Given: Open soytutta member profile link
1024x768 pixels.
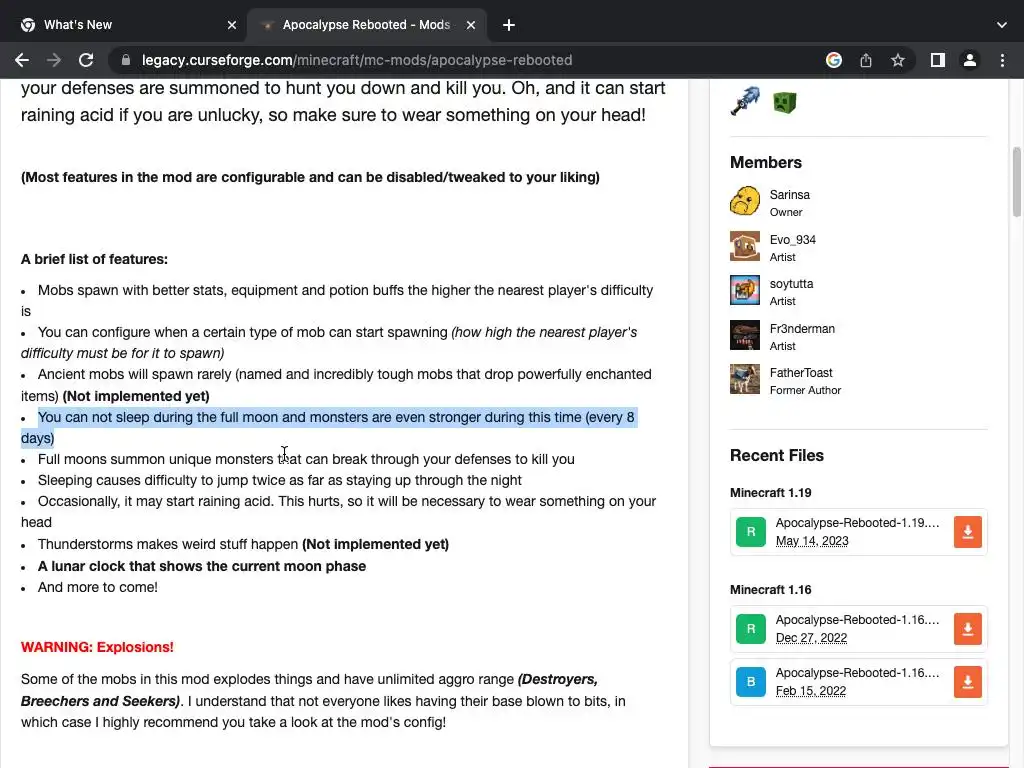Looking at the screenshot, I should pos(792,284).
